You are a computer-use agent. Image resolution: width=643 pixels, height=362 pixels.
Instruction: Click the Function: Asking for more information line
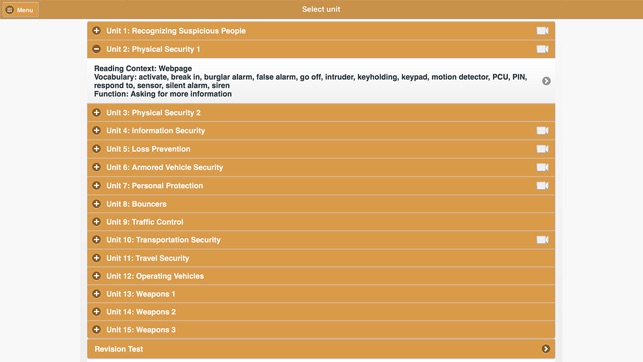point(163,94)
